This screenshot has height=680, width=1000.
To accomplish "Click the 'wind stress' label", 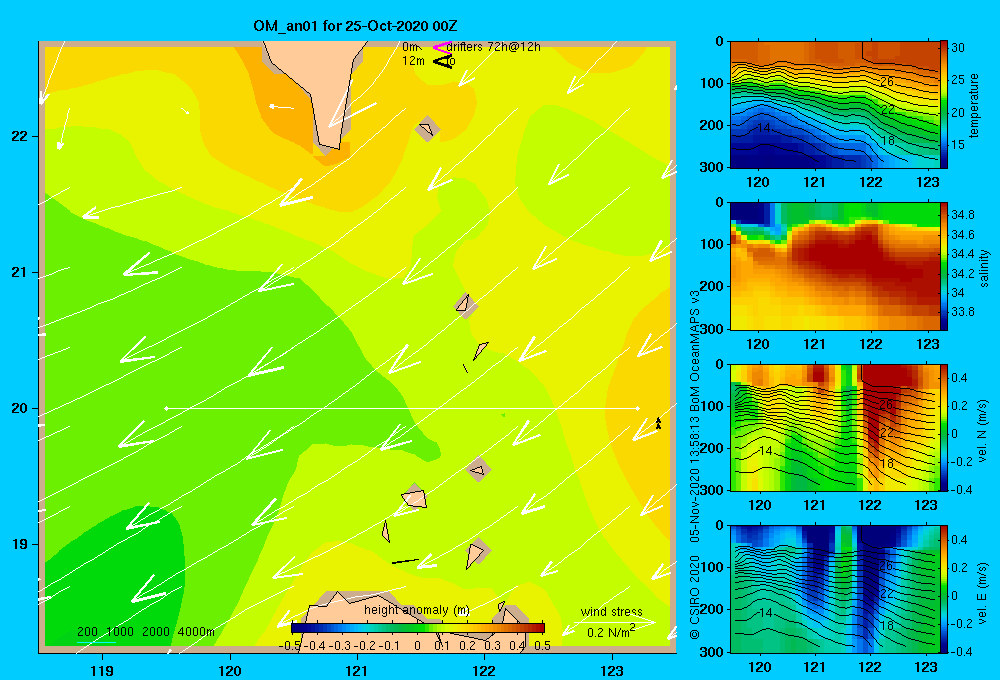I will [611, 611].
